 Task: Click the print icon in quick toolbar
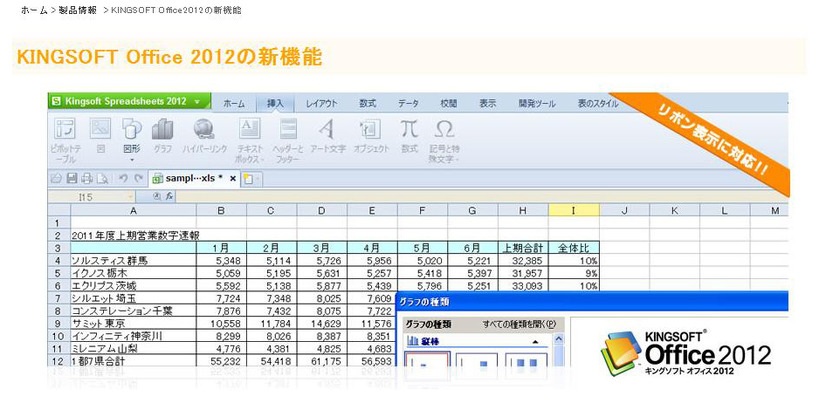click(86, 179)
